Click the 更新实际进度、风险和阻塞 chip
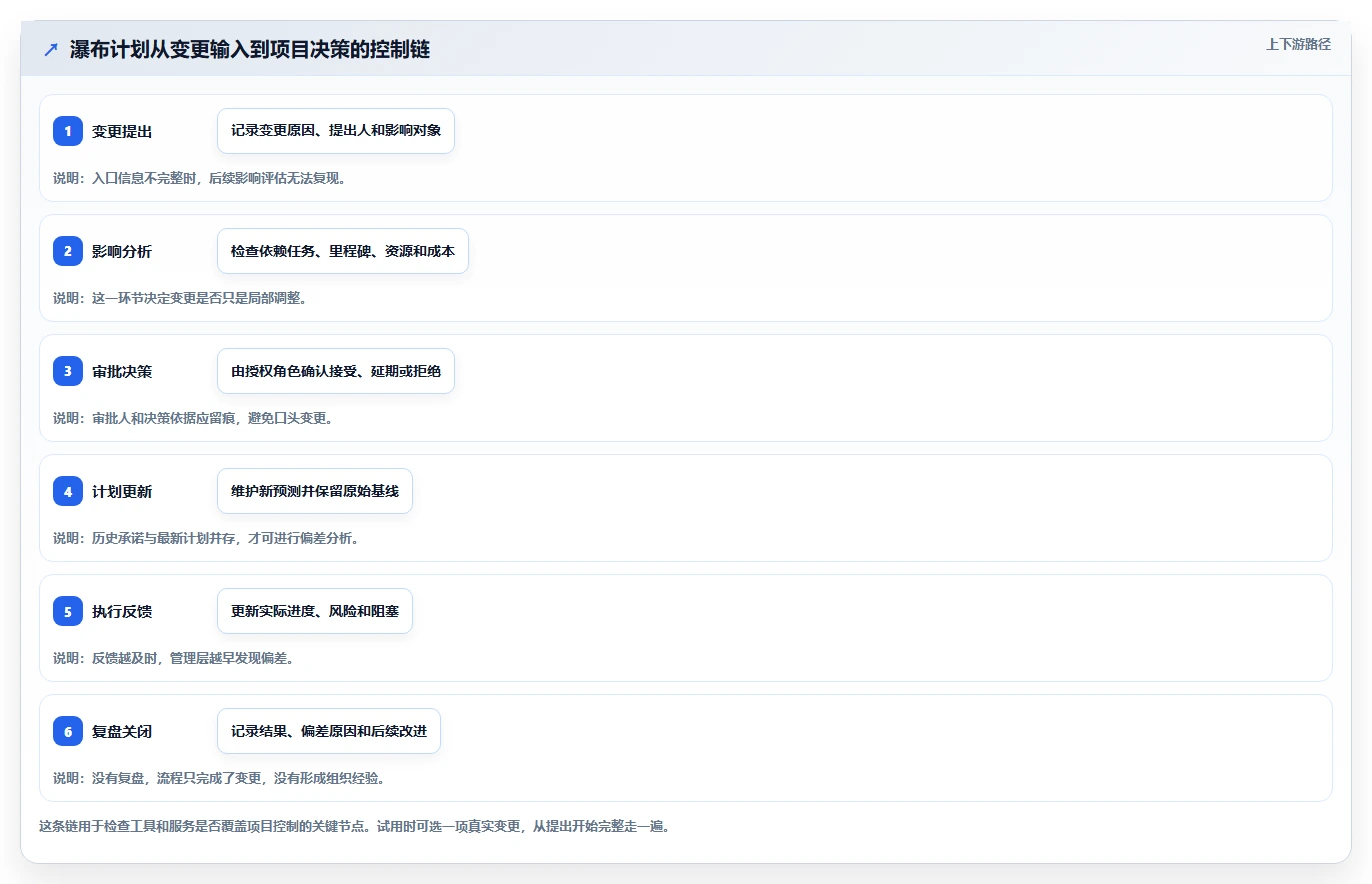 (x=315, y=611)
